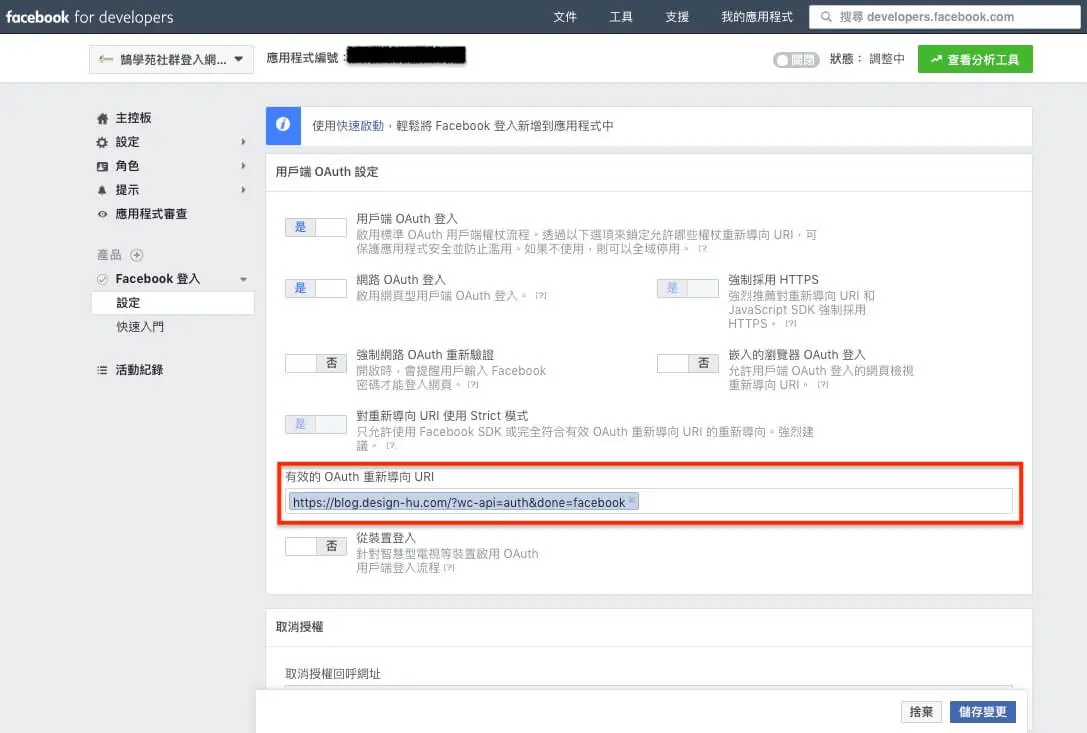Image resolution: width=1087 pixels, height=733 pixels.
Task: Click the 取消授權回呼網址 label
Action: click(333, 674)
